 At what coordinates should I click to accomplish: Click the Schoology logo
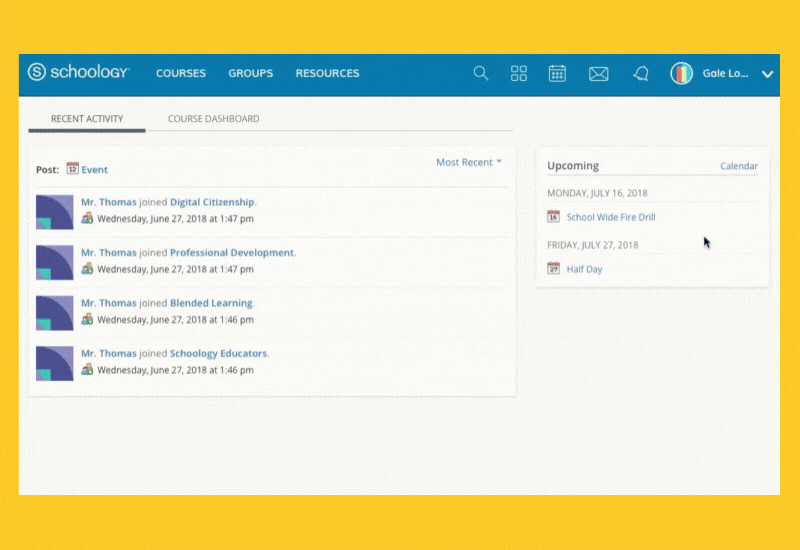click(x=79, y=72)
